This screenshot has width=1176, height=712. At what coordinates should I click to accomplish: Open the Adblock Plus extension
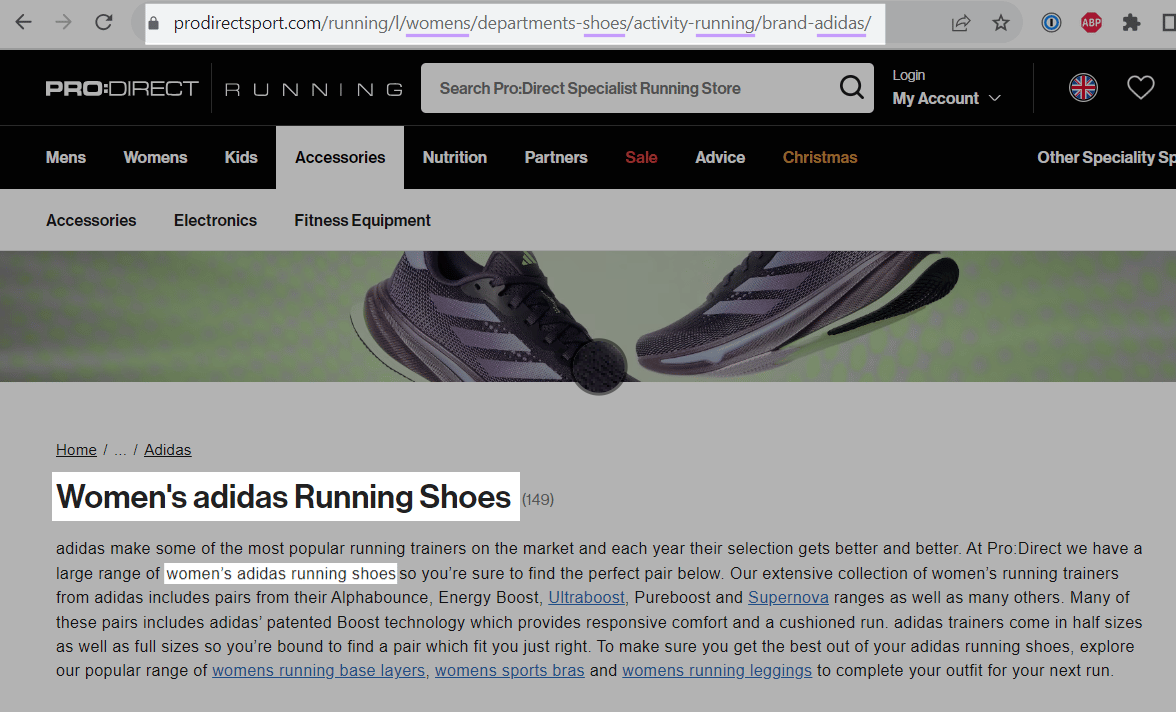coord(1091,23)
